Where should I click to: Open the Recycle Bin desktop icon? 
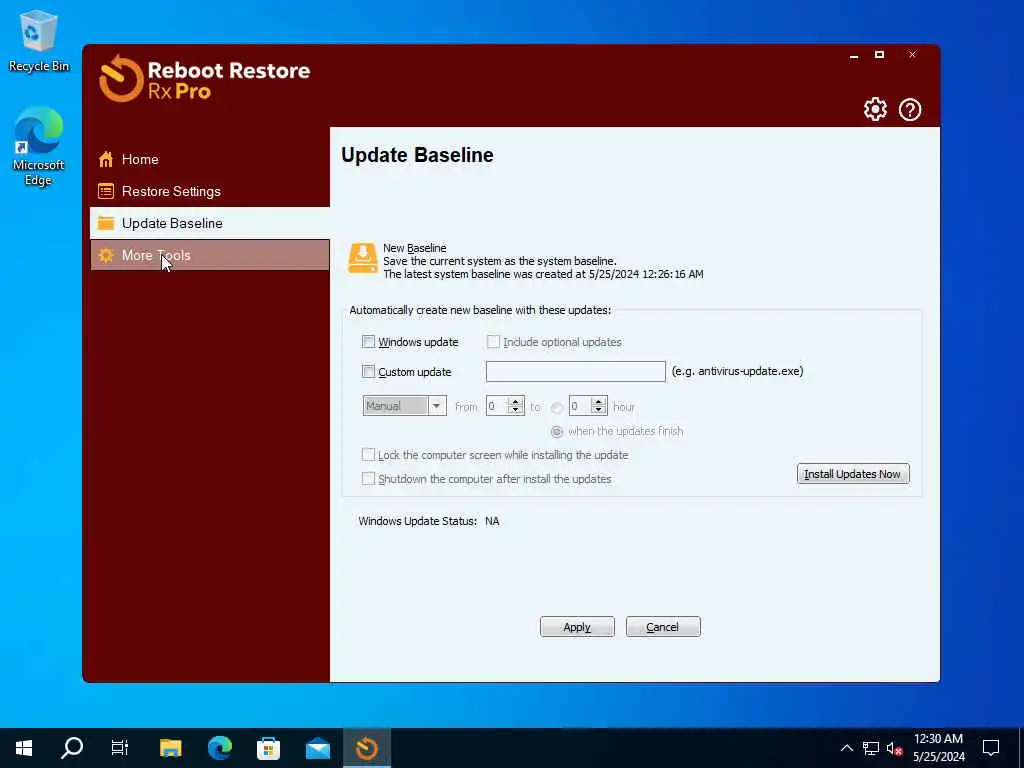click(x=39, y=40)
